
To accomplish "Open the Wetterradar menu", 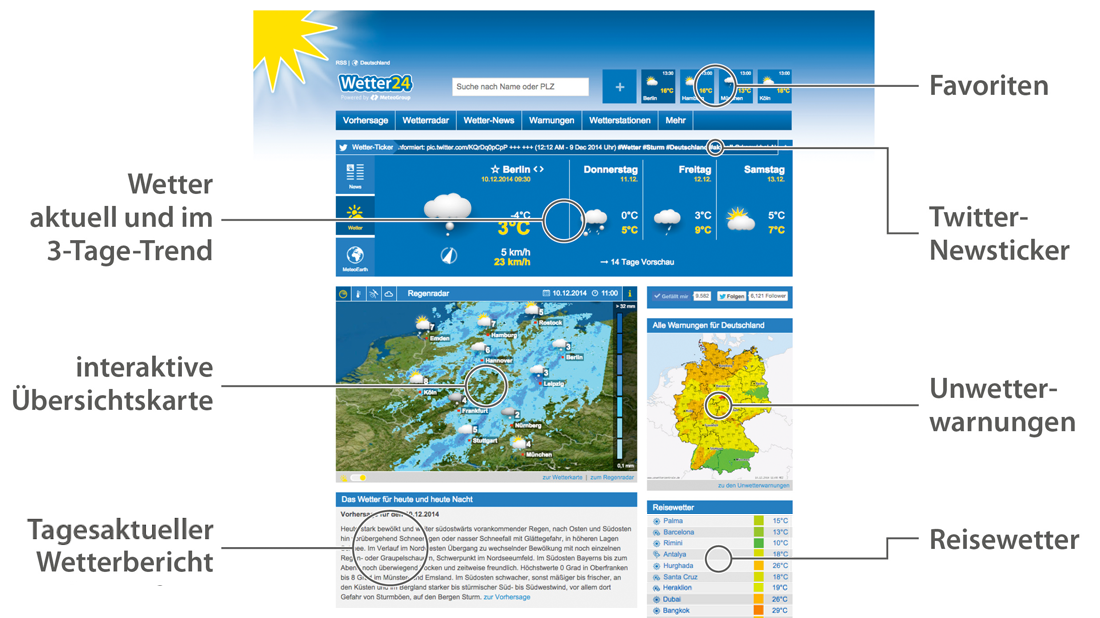I will [426, 121].
